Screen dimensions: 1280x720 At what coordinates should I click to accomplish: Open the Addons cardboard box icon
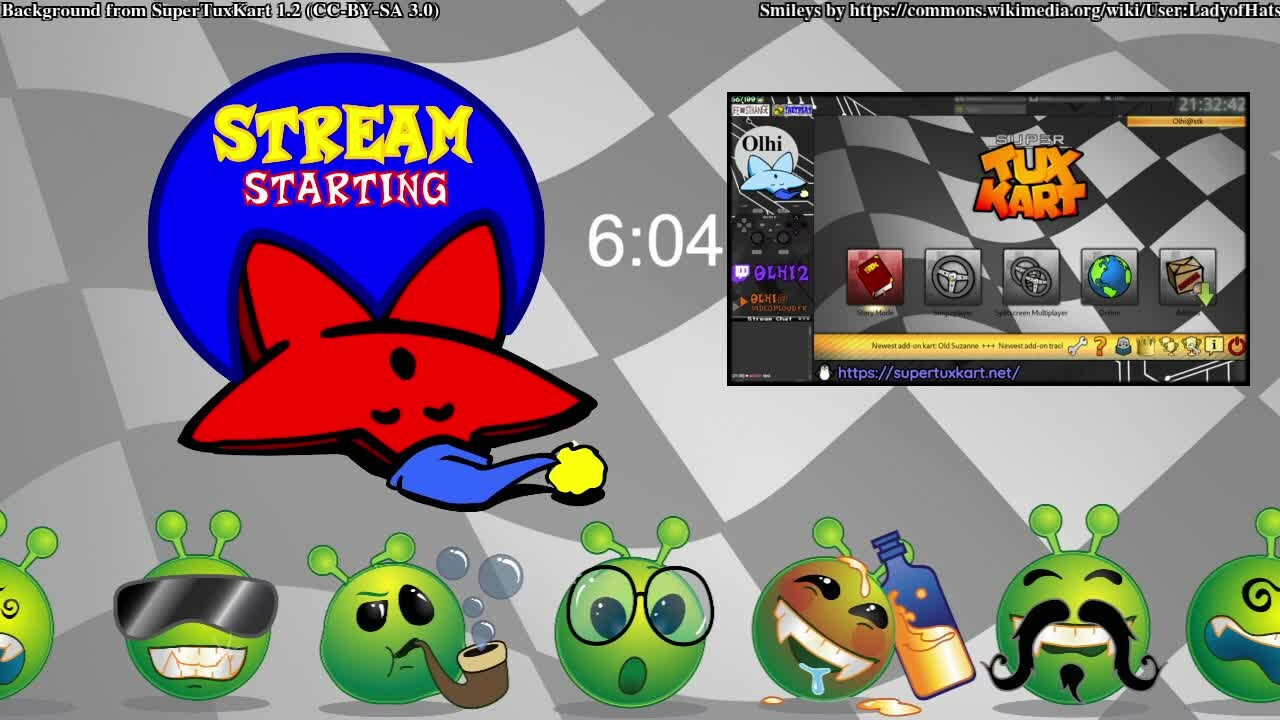click(x=1188, y=277)
